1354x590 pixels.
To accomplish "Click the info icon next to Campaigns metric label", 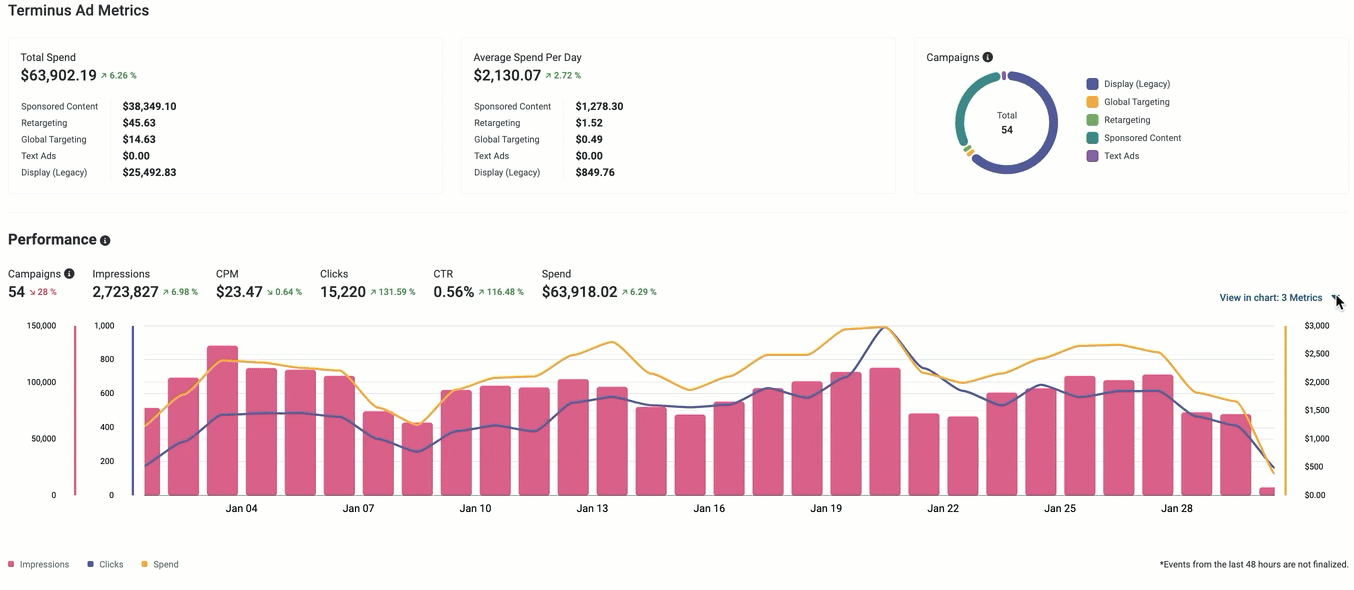I will click(69, 274).
